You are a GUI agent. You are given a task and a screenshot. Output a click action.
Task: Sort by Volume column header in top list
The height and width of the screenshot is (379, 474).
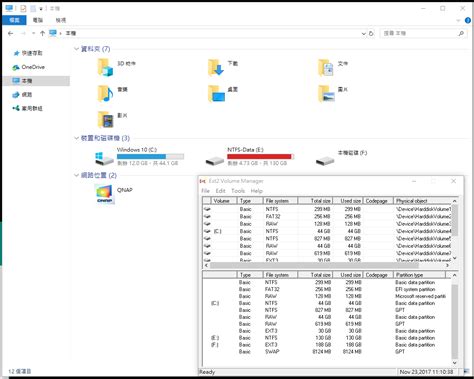point(224,201)
